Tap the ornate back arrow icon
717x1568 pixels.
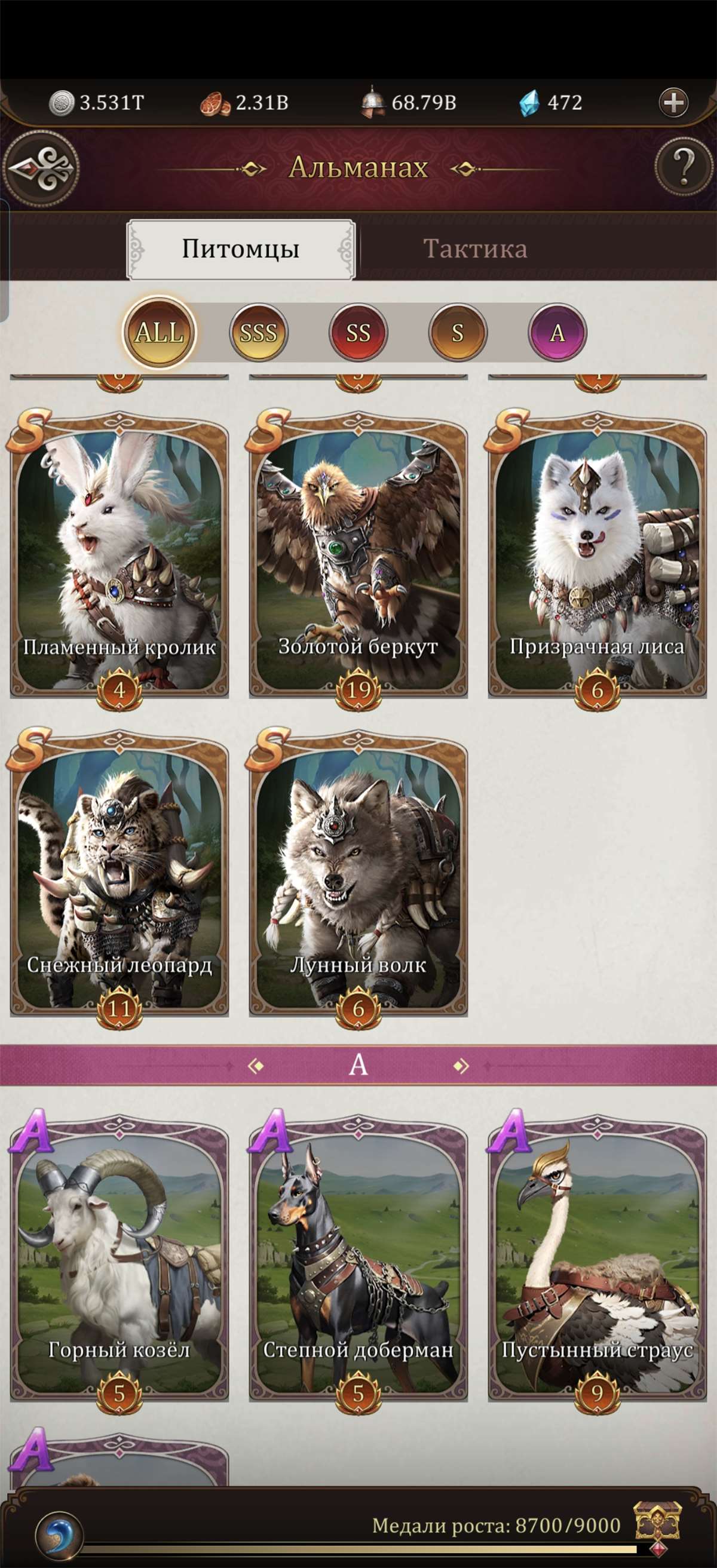41,169
